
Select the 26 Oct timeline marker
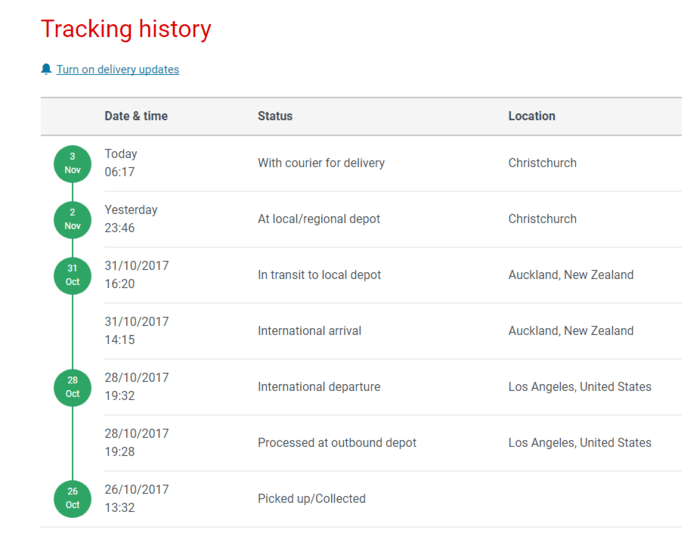pyautogui.click(x=72, y=499)
